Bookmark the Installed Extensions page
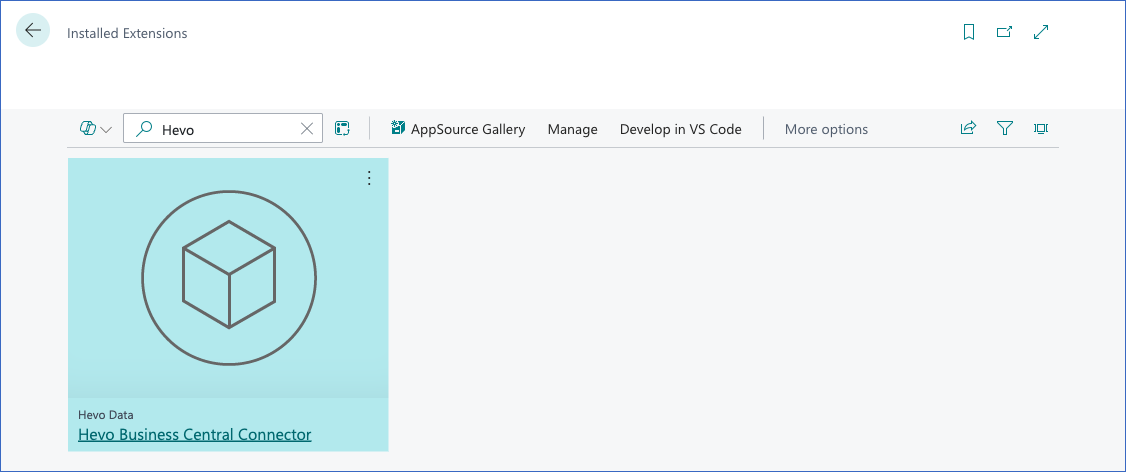1126x472 pixels. [x=969, y=32]
